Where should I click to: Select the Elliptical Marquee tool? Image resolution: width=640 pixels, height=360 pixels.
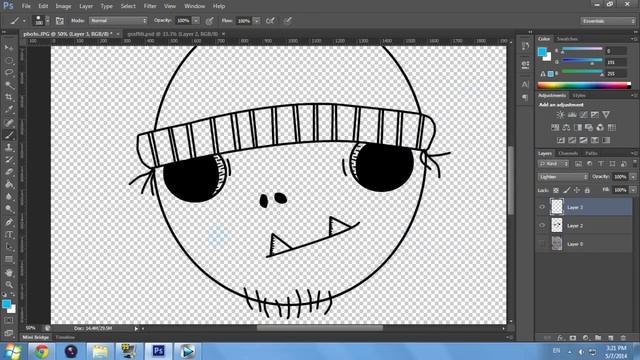click(9, 60)
